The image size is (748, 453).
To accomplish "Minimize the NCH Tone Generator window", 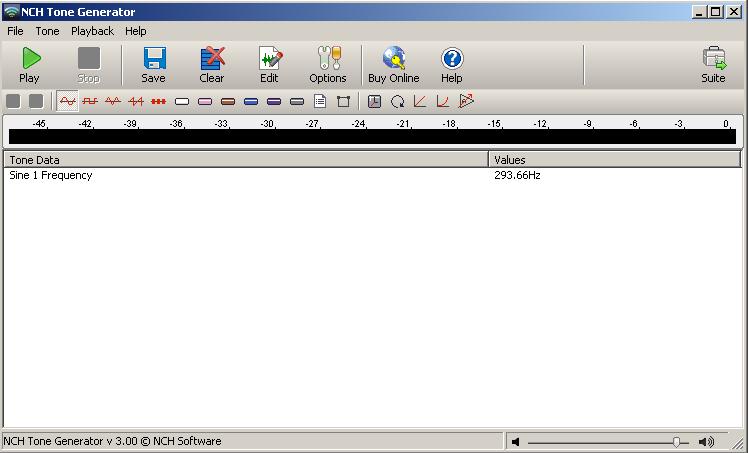I will coord(699,12).
